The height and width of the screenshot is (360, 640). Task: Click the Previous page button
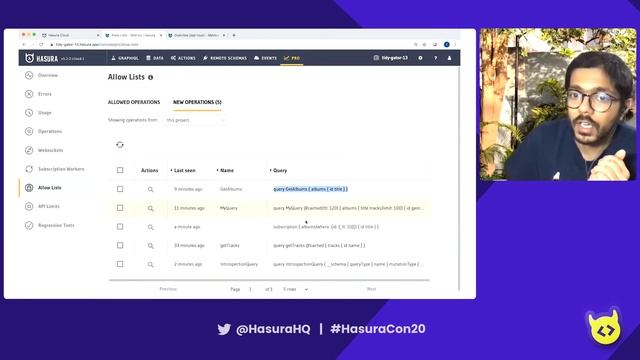(168, 289)
